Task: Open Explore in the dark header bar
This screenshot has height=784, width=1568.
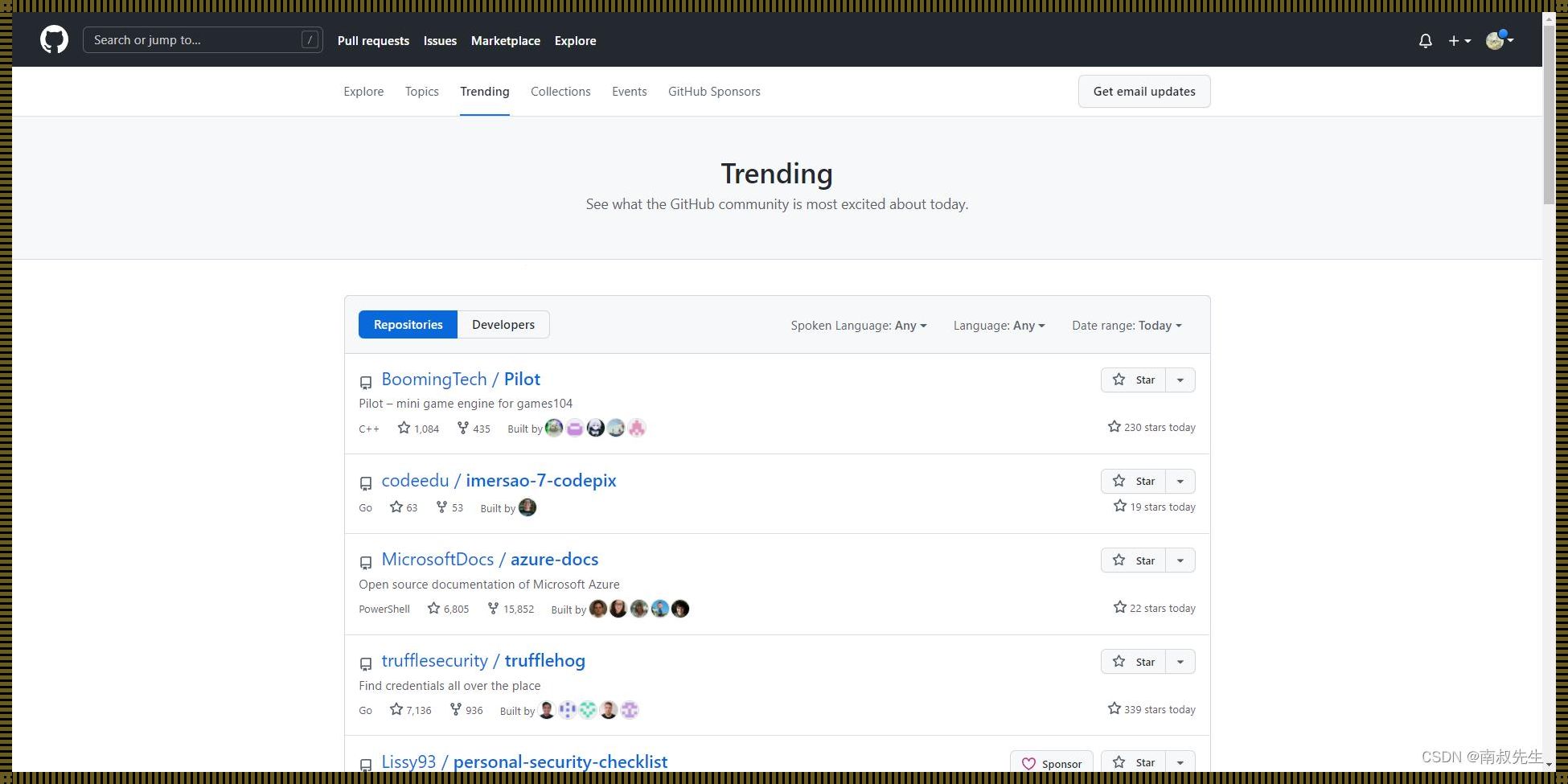Action: pyautogui.click(x=575, y=40)
